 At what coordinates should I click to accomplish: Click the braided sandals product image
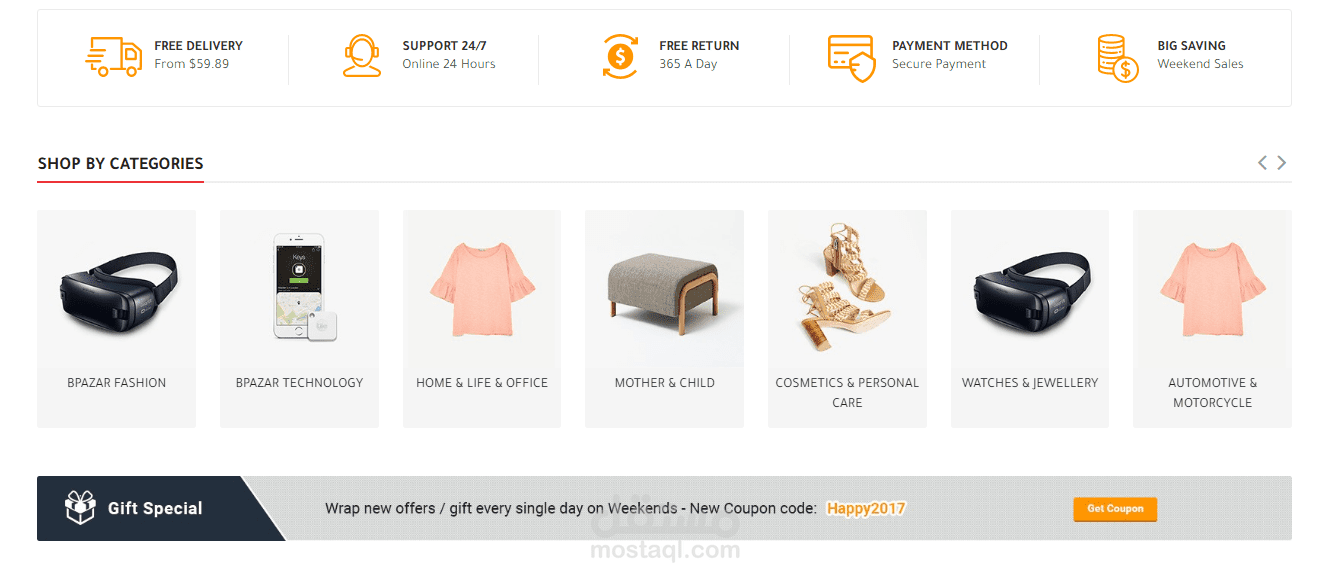pos(846,286)
